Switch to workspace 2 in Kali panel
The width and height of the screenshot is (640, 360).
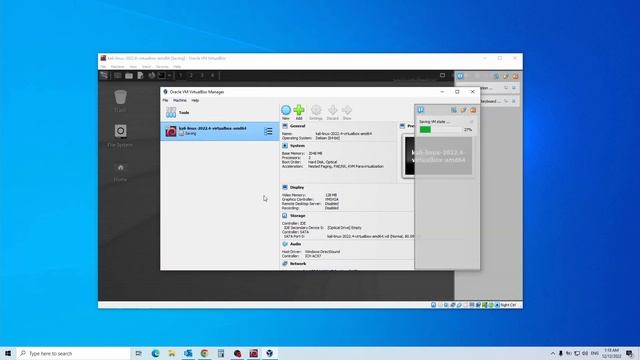click(x=191, y=76)
